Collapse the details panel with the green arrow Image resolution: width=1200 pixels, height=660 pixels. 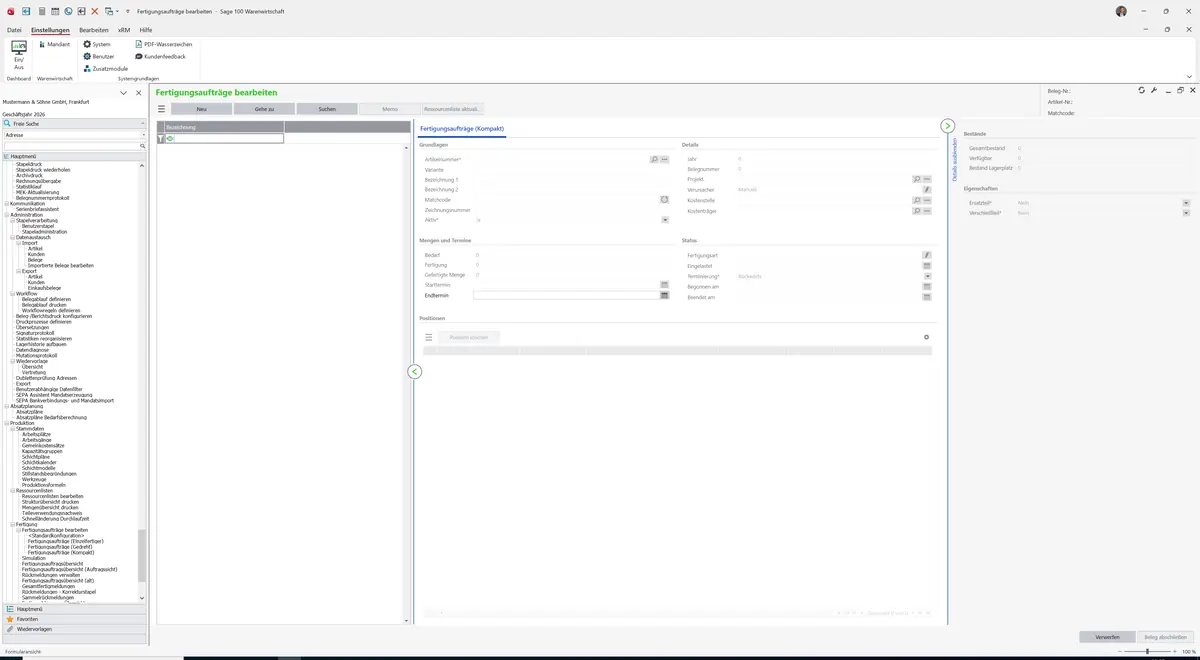pyautogui.click(x=947, y=125)
